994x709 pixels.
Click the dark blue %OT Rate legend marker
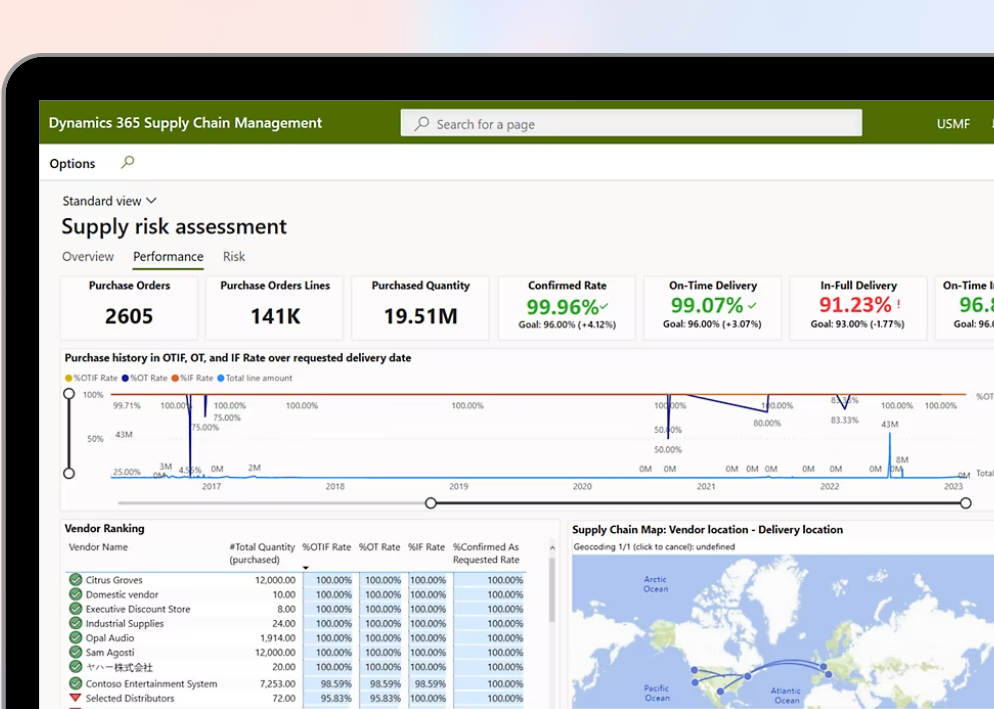pos(125,378)
